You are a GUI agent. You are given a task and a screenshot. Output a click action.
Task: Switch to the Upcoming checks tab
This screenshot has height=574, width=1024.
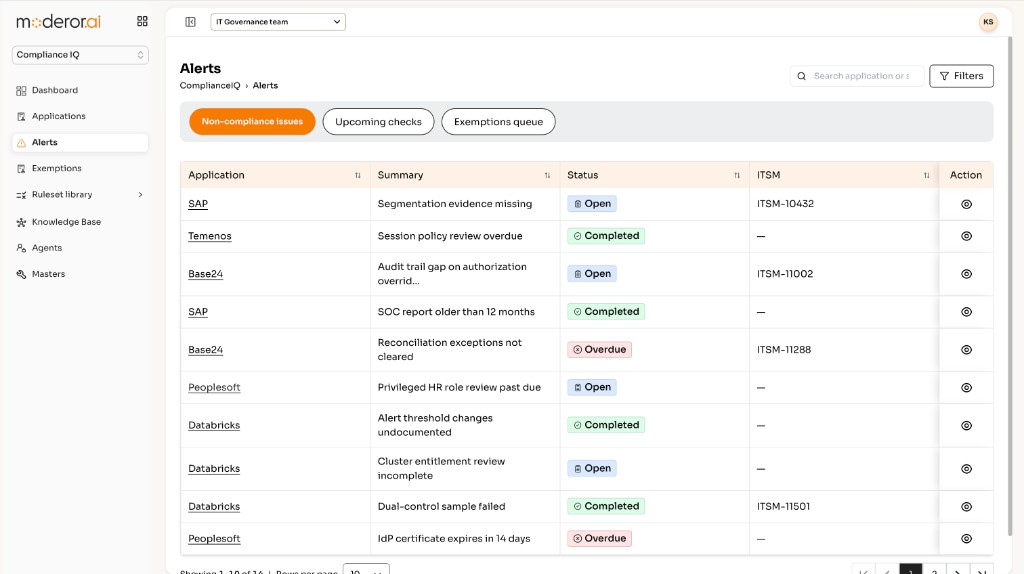[x=378, y=121]
